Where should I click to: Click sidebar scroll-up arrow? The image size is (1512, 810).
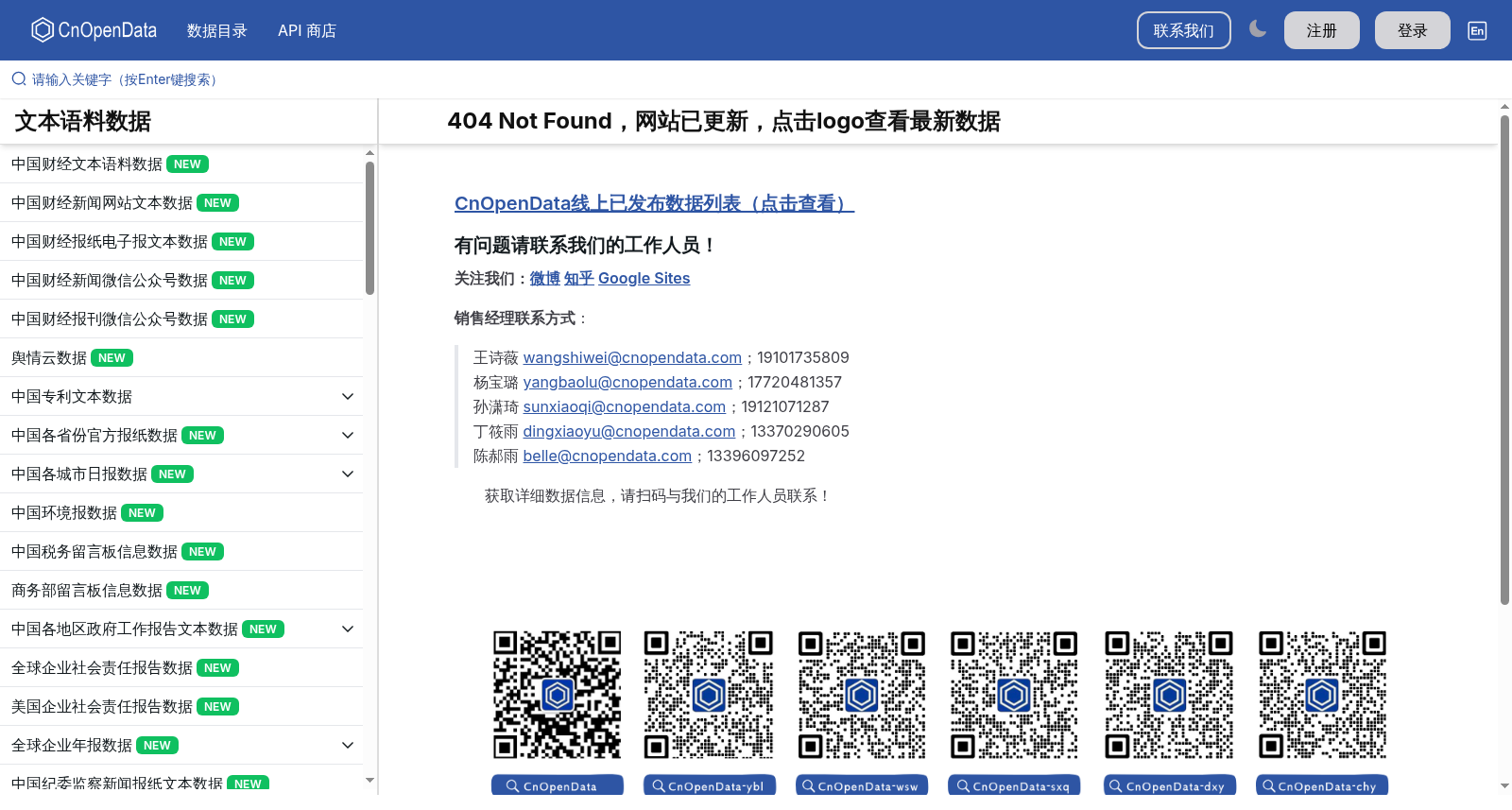pos(369,152)
